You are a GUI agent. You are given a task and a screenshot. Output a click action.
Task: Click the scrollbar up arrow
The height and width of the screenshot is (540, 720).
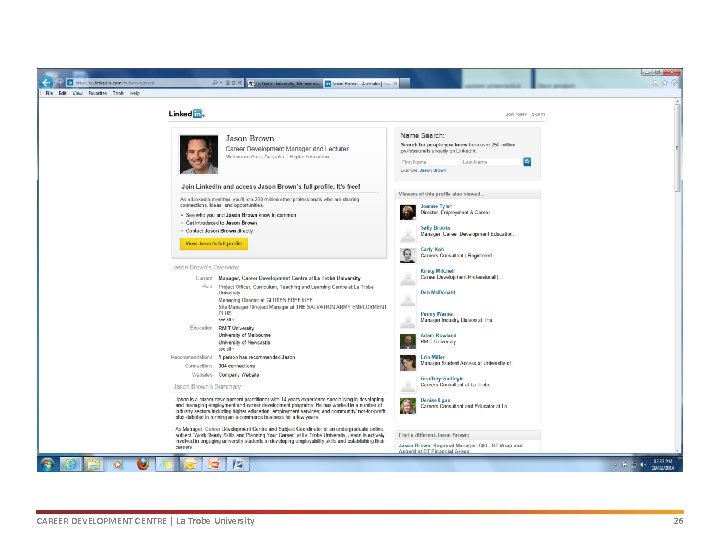click(677, 101)
